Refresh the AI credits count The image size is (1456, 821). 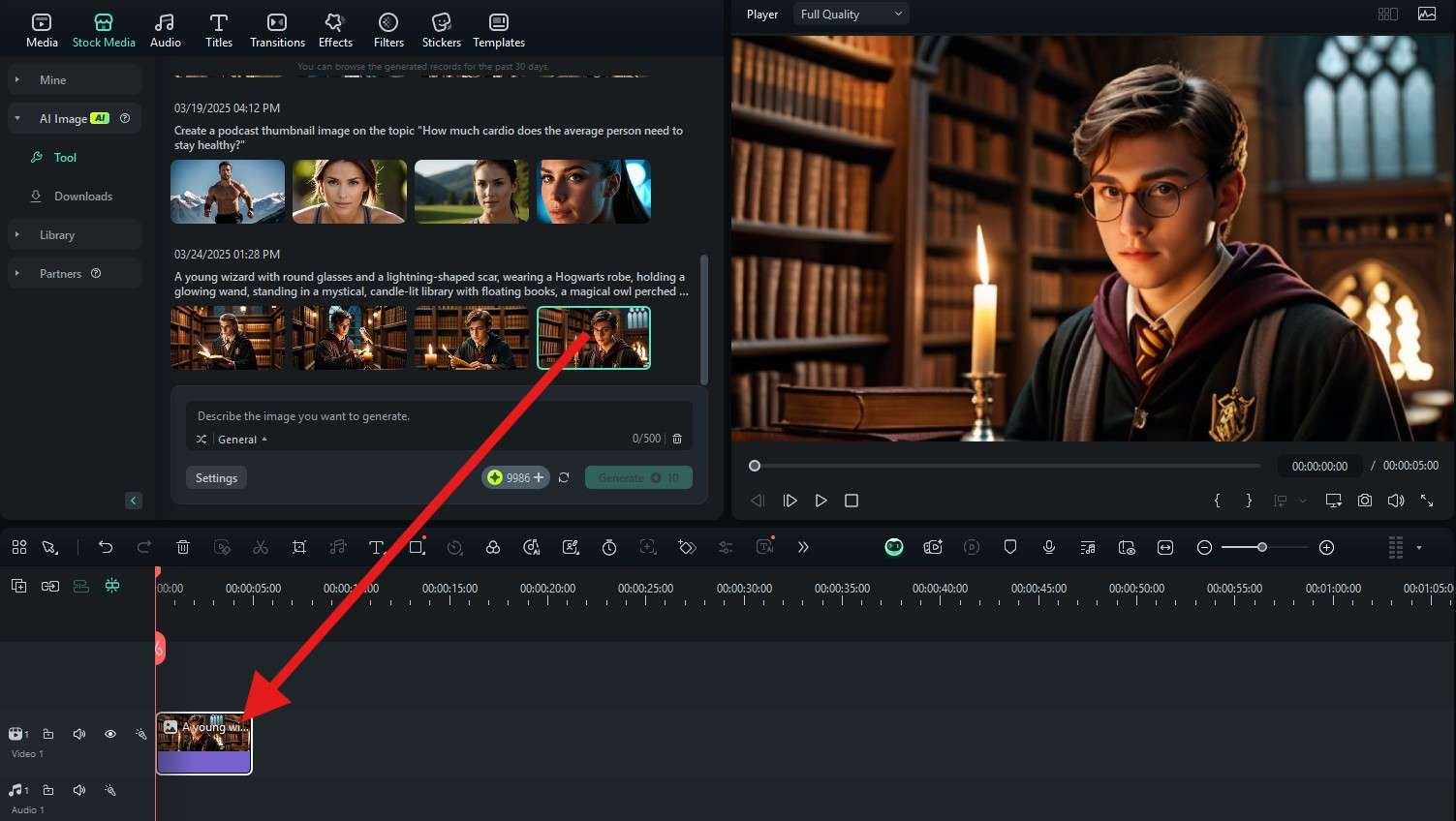click(564, 477)
